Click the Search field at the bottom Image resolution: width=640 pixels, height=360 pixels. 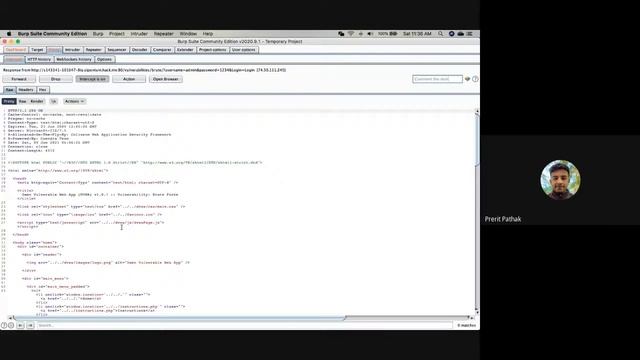coord(244,325)
